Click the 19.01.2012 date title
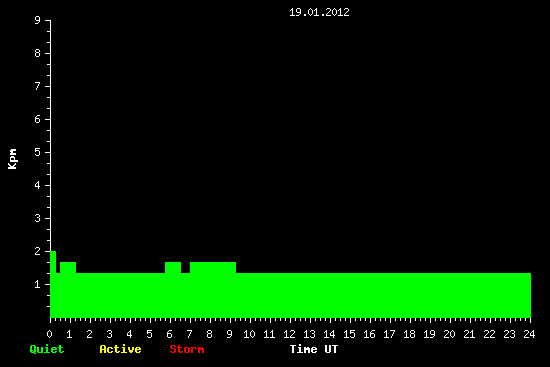 click(x=319, y=12)
